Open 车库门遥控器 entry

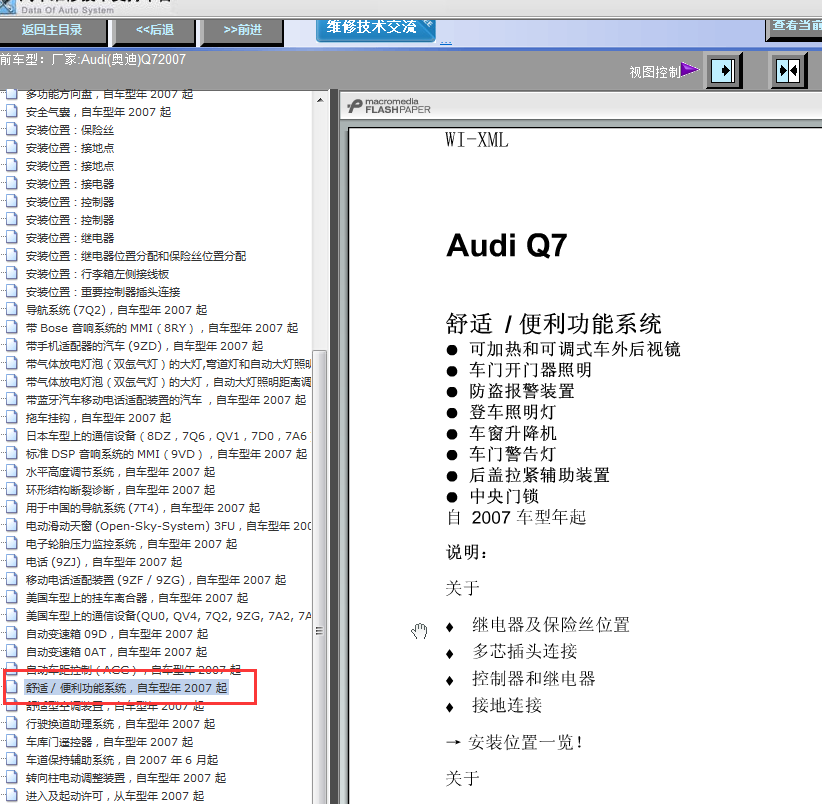110,742
